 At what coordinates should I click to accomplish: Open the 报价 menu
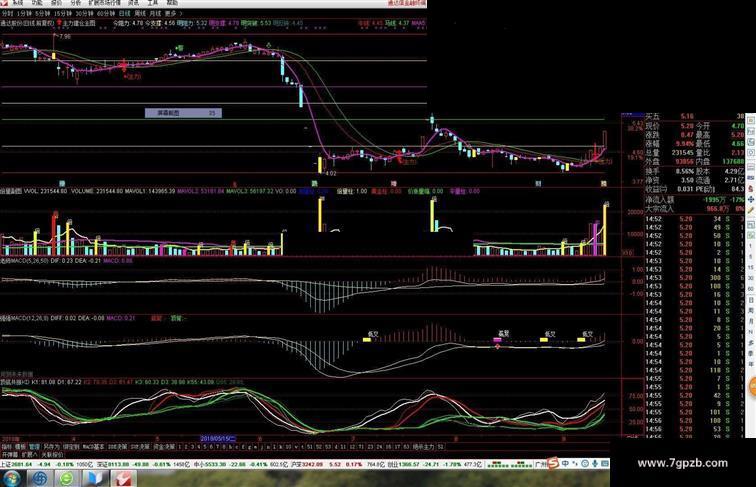(56, 3)
